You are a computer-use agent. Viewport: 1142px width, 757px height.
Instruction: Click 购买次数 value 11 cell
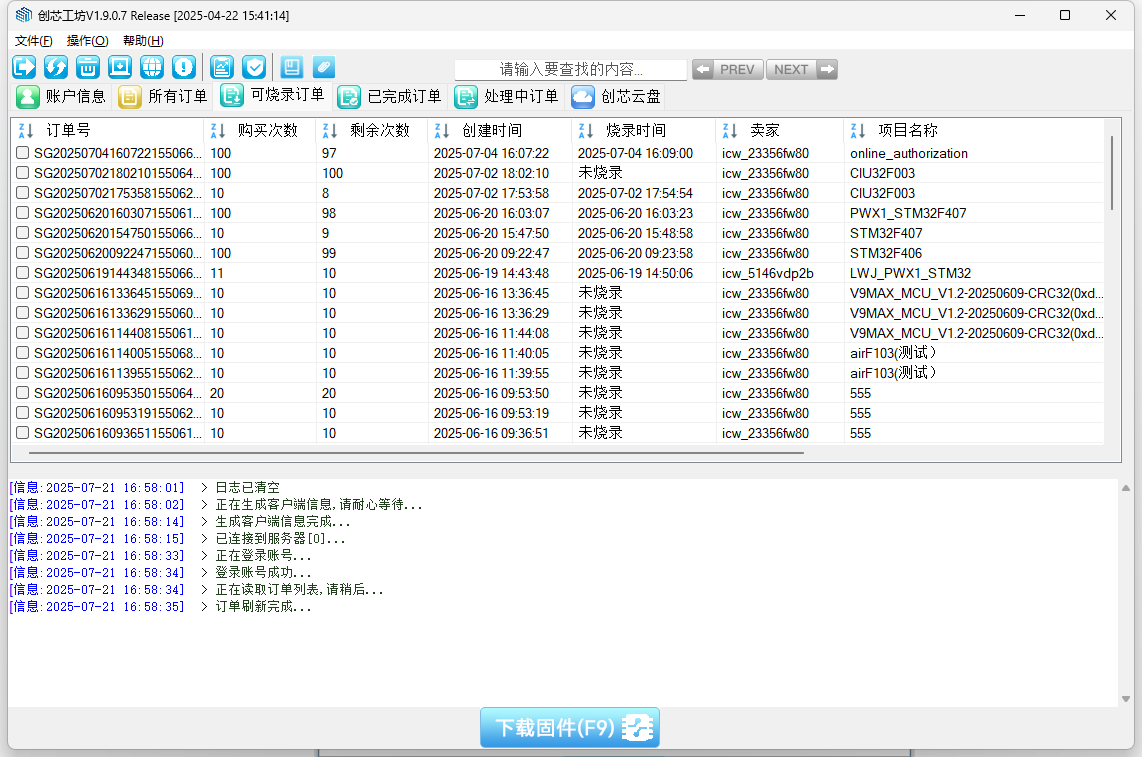coord(217,273)
